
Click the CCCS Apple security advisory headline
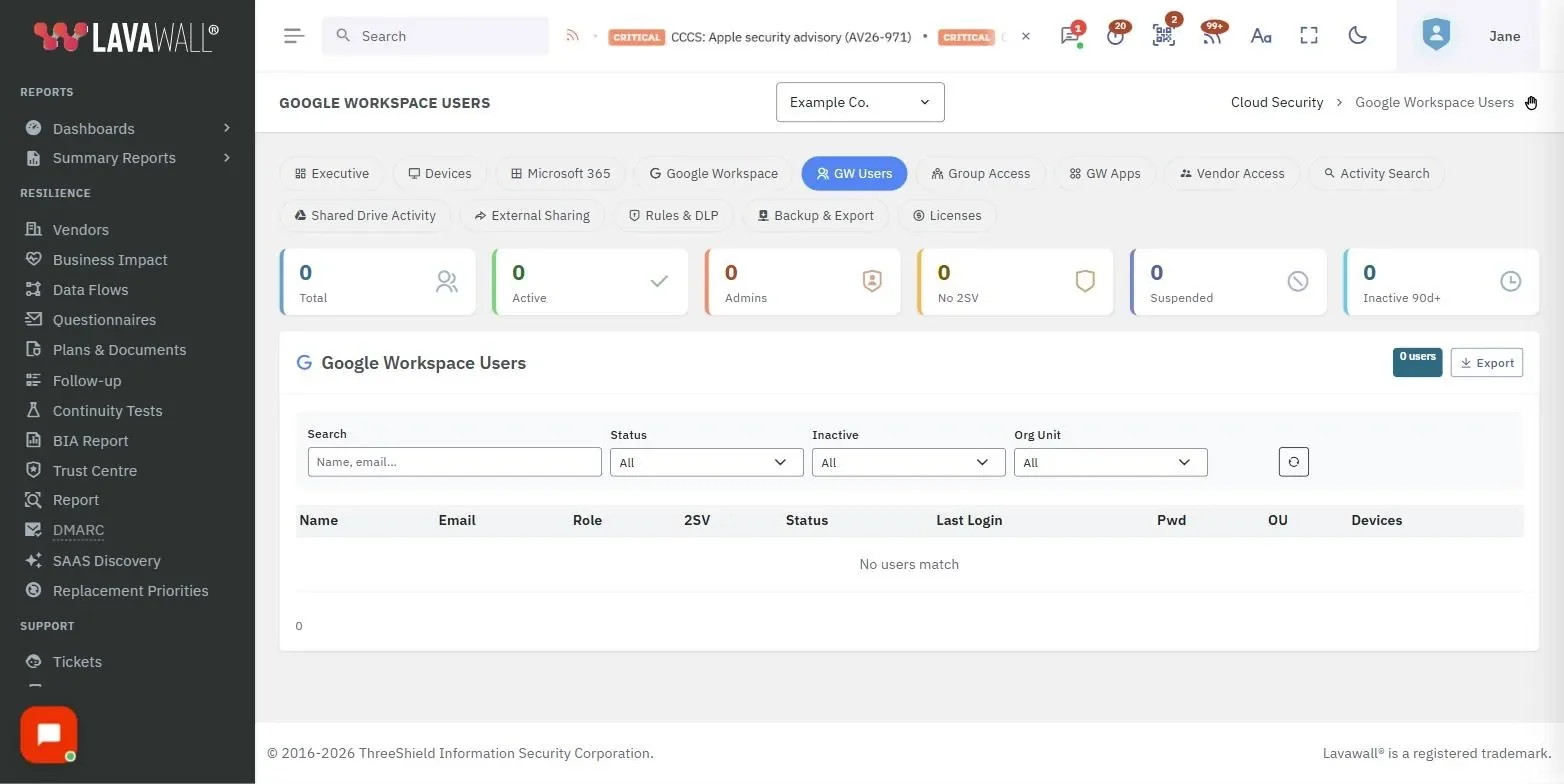click(x=791, y=37)
